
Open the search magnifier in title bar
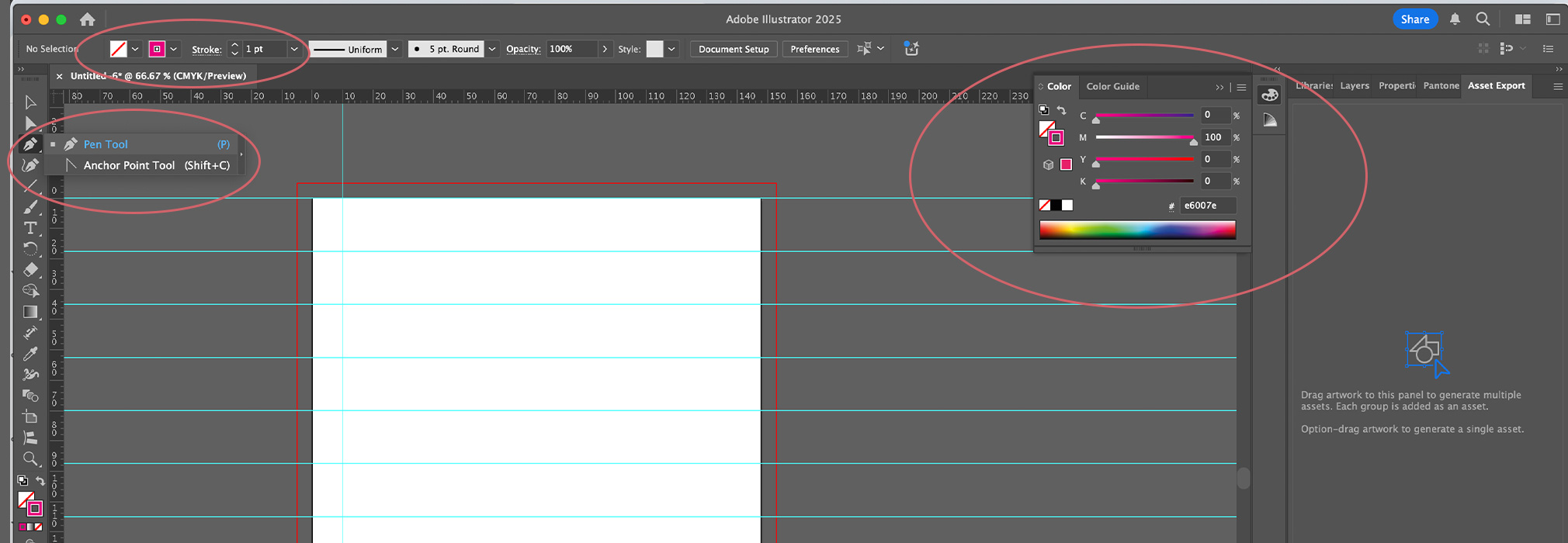pos(1483,19)
